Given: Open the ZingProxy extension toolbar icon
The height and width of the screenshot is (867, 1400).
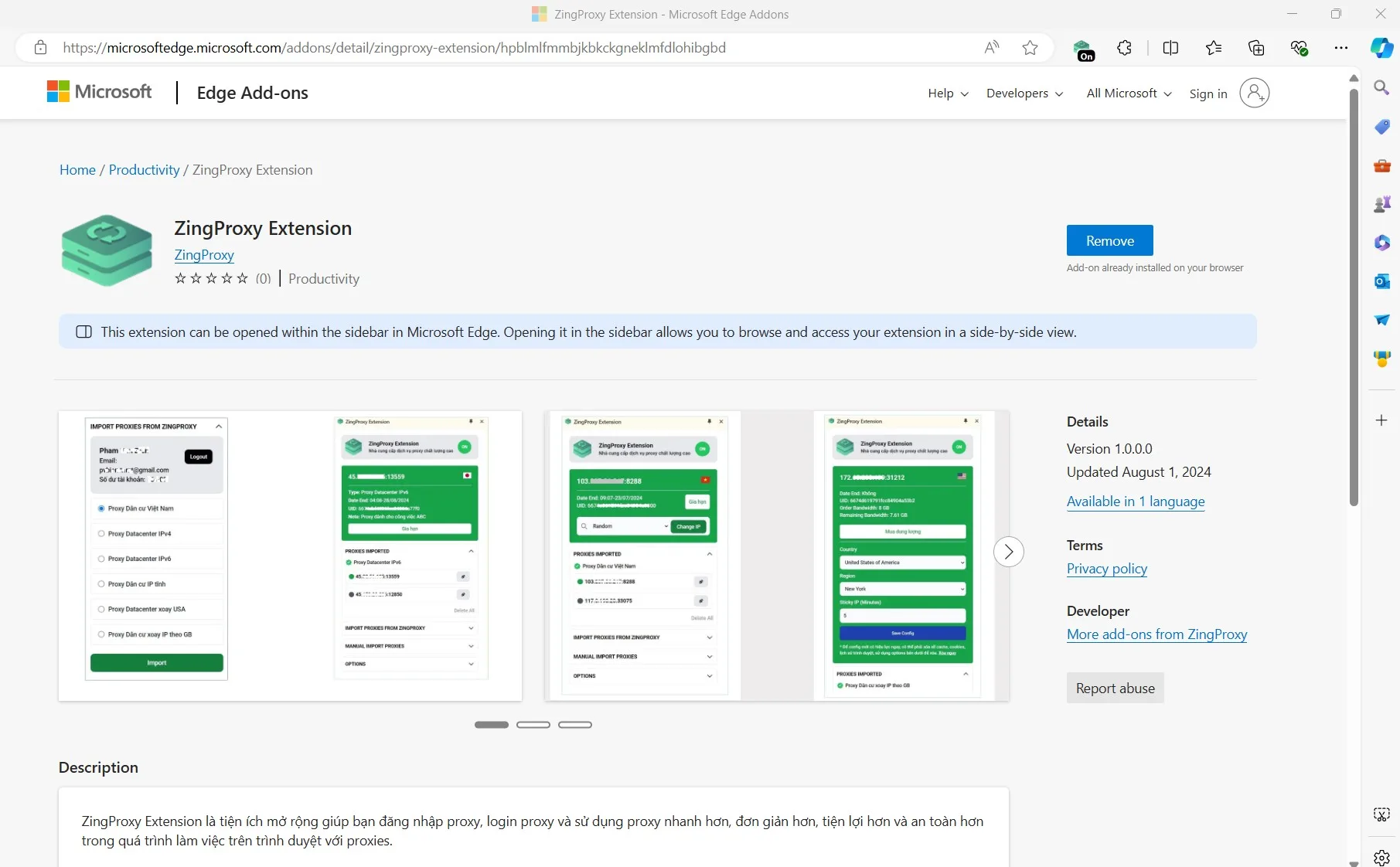Looking at the screenshot, I should tap(1083, 49).
